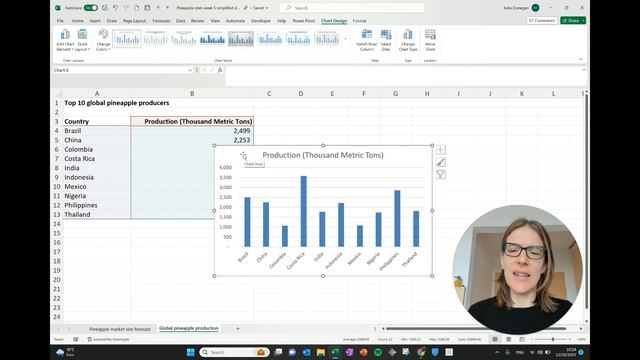
Task: Click the Philippines bar in chart
Action: click(x=397, y=218)
